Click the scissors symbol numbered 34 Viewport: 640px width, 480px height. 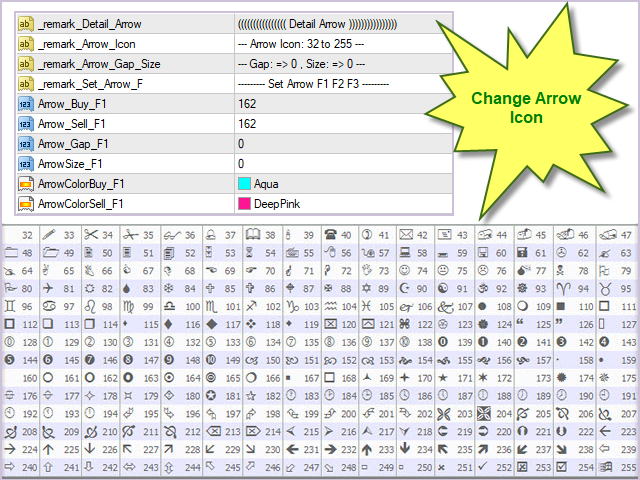click(91, 234)
